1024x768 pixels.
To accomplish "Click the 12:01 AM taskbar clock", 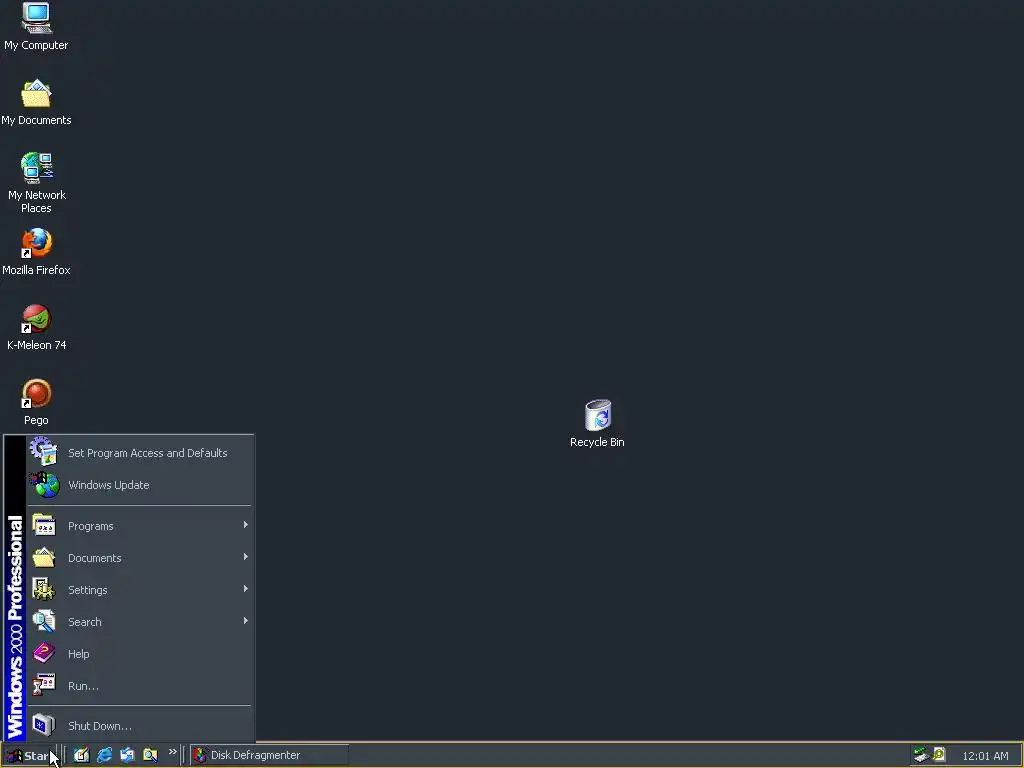I will coord(985,756).
